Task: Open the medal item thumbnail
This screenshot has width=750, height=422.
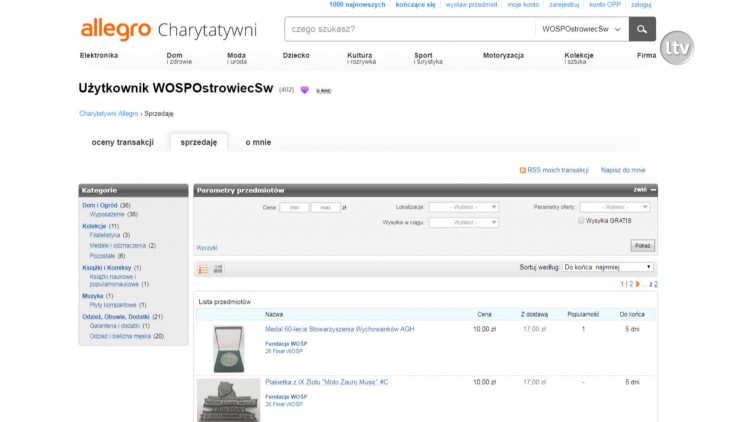Action: click(x=229, y=349)
